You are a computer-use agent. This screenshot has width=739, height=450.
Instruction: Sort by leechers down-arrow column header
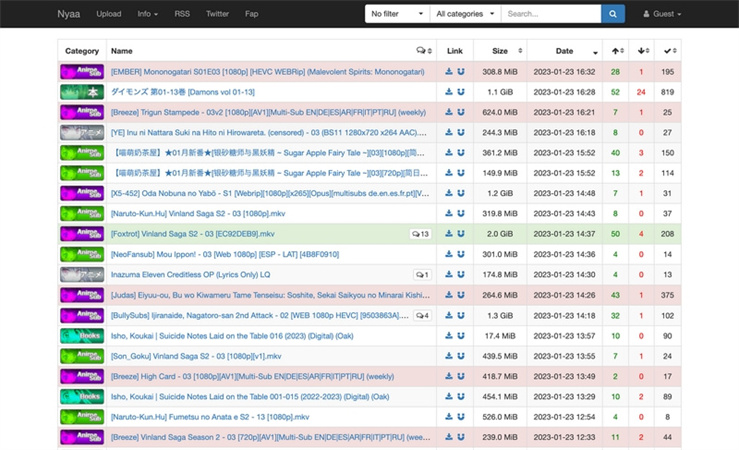coord(641,50)
